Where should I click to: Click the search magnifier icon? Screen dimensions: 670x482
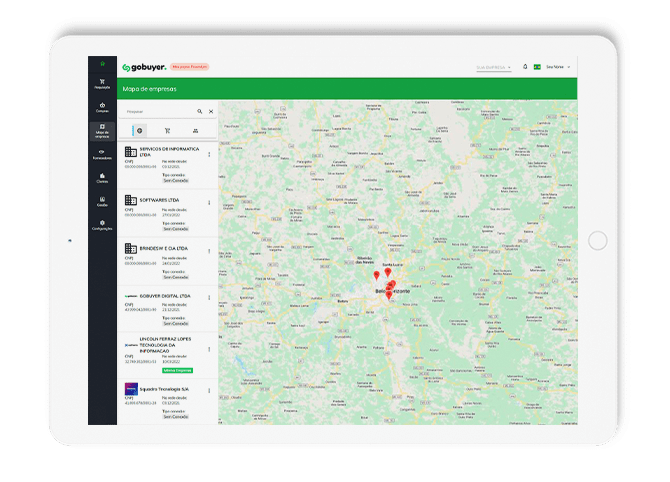[x=199, y=112]
